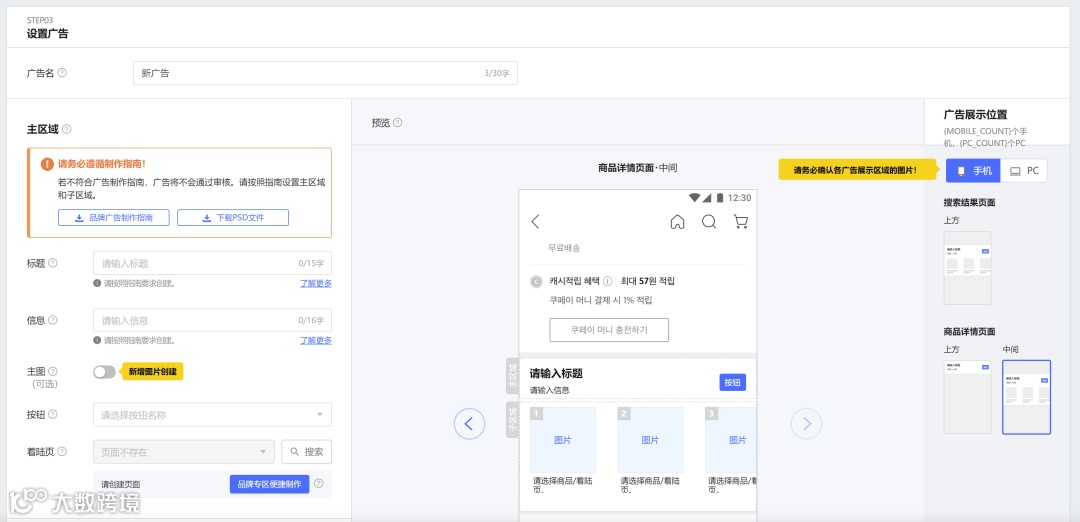Go to next preview with right arrow
The height and width of the screenshot is (522, 1080).
pyautogui.click(x=807, y=424)
